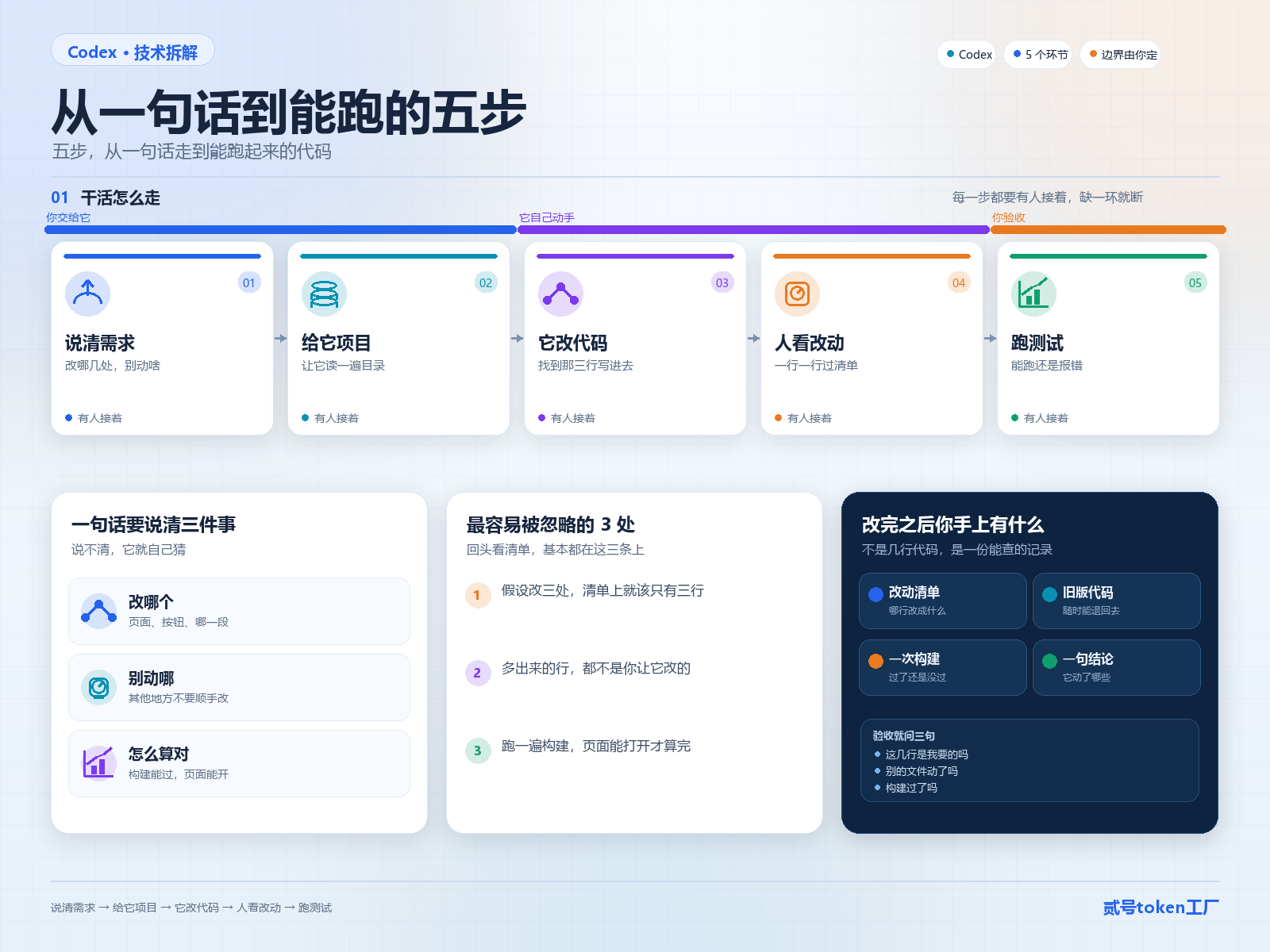Screen dimensions: 1270x952
Task: Click the orange gauge icon in 人看改动 card
Action: click(797, 294)
